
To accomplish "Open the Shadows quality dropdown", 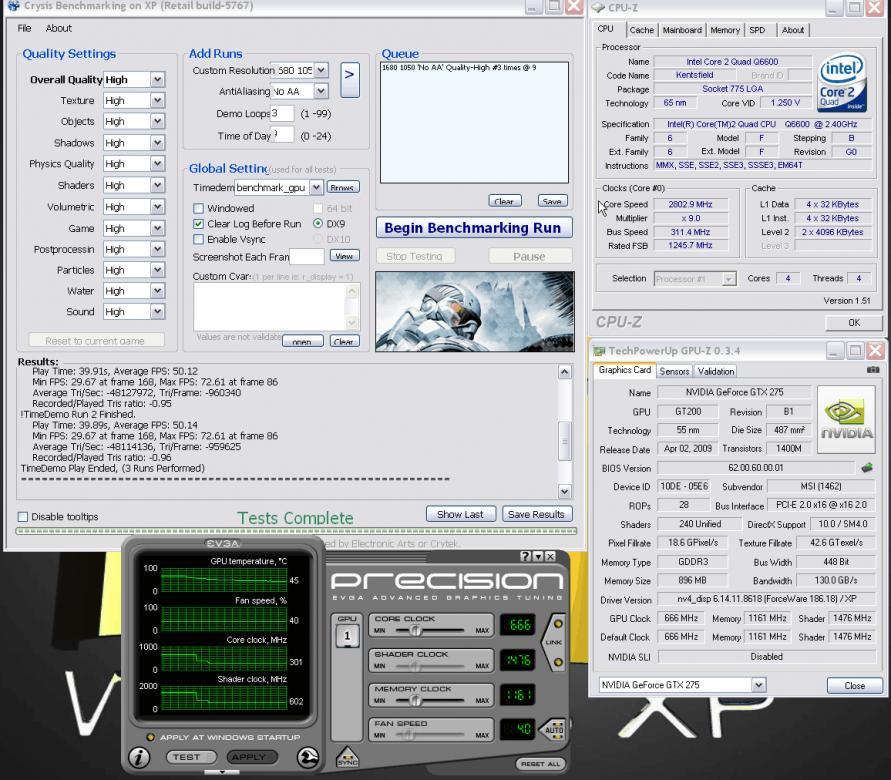I will click(x=157, y=143).
